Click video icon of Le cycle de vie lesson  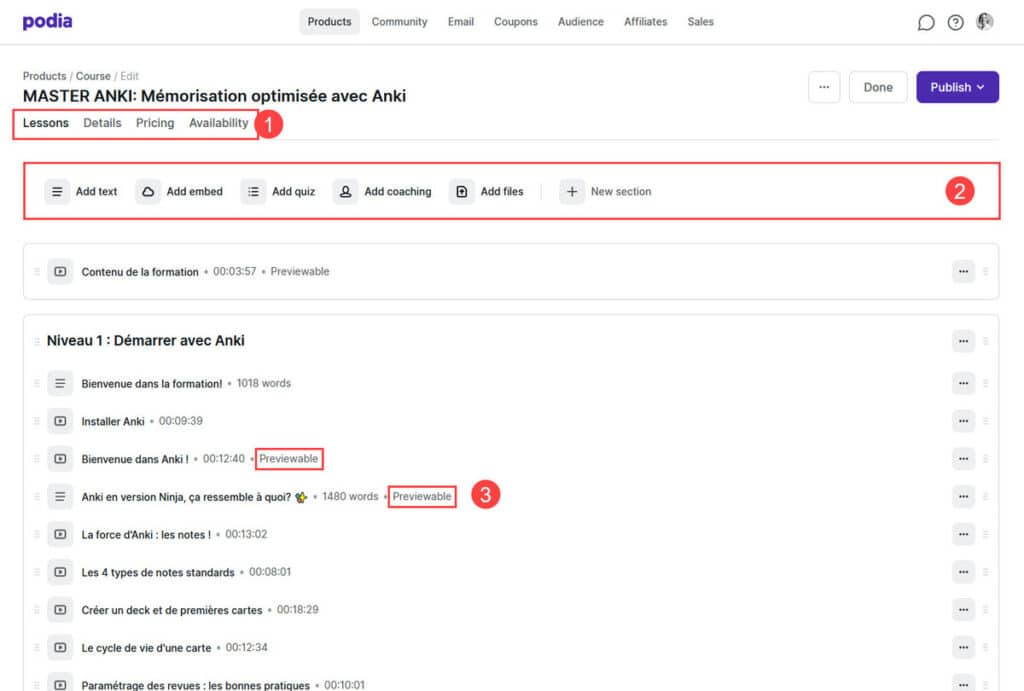(60, 648)
